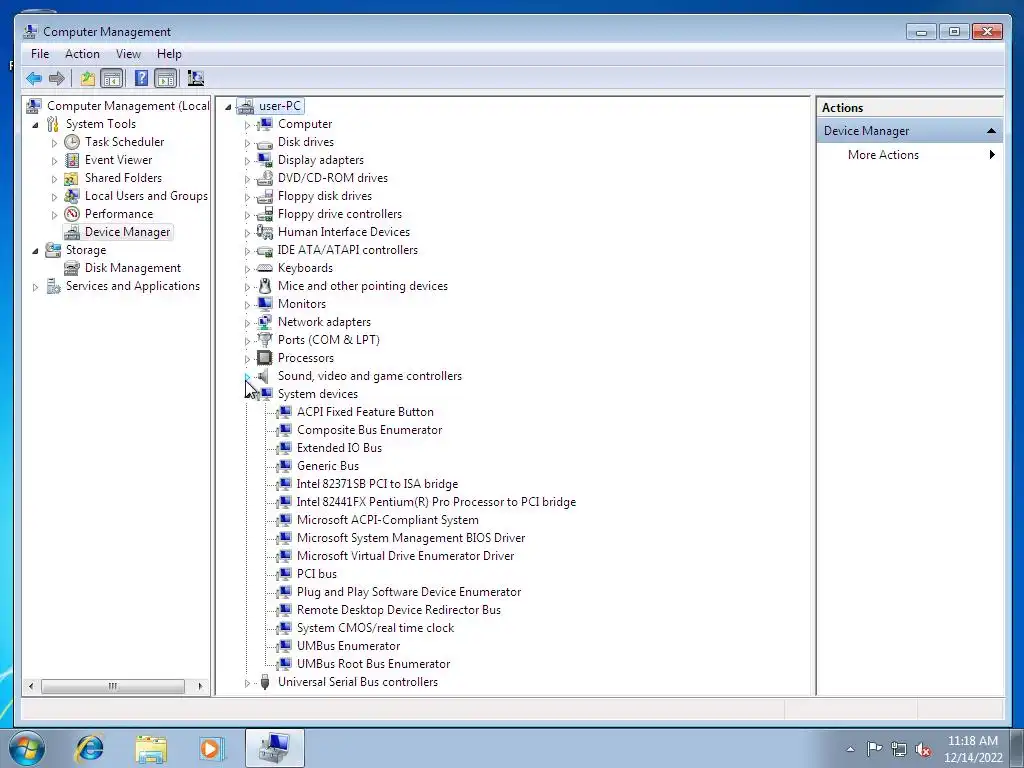
Task: Select Intel 82371SB PCI to ISA bridge
Action: click(377, 484)
